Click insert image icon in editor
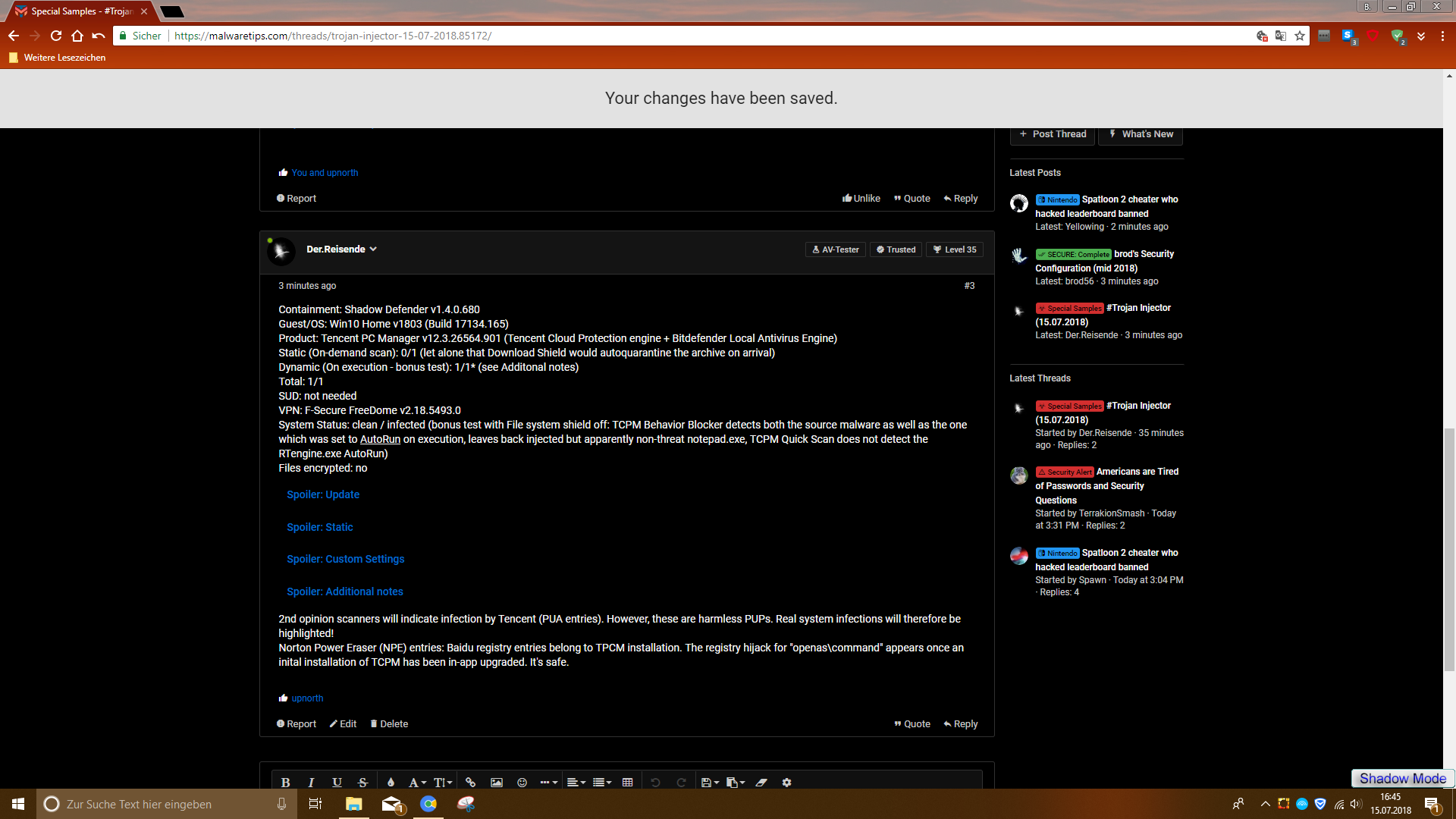This screenshot has height=819, width=1456. click(x=497, y=782)
